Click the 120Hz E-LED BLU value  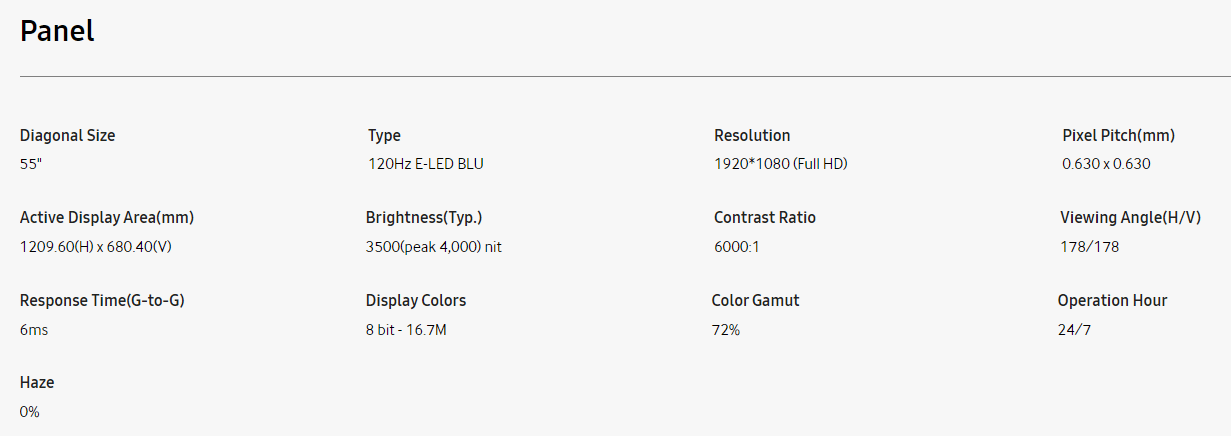pos(425,164)
